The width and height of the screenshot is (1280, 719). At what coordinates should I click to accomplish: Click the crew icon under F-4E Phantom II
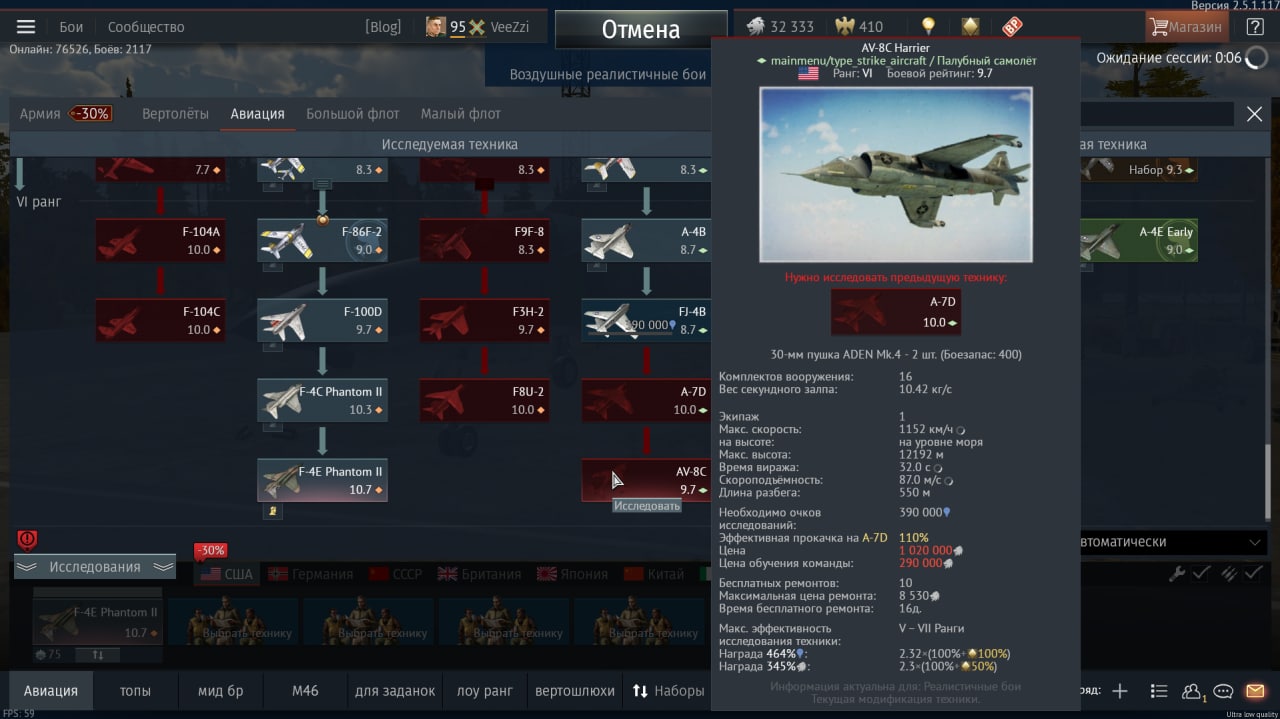click(x=272, y=511)
